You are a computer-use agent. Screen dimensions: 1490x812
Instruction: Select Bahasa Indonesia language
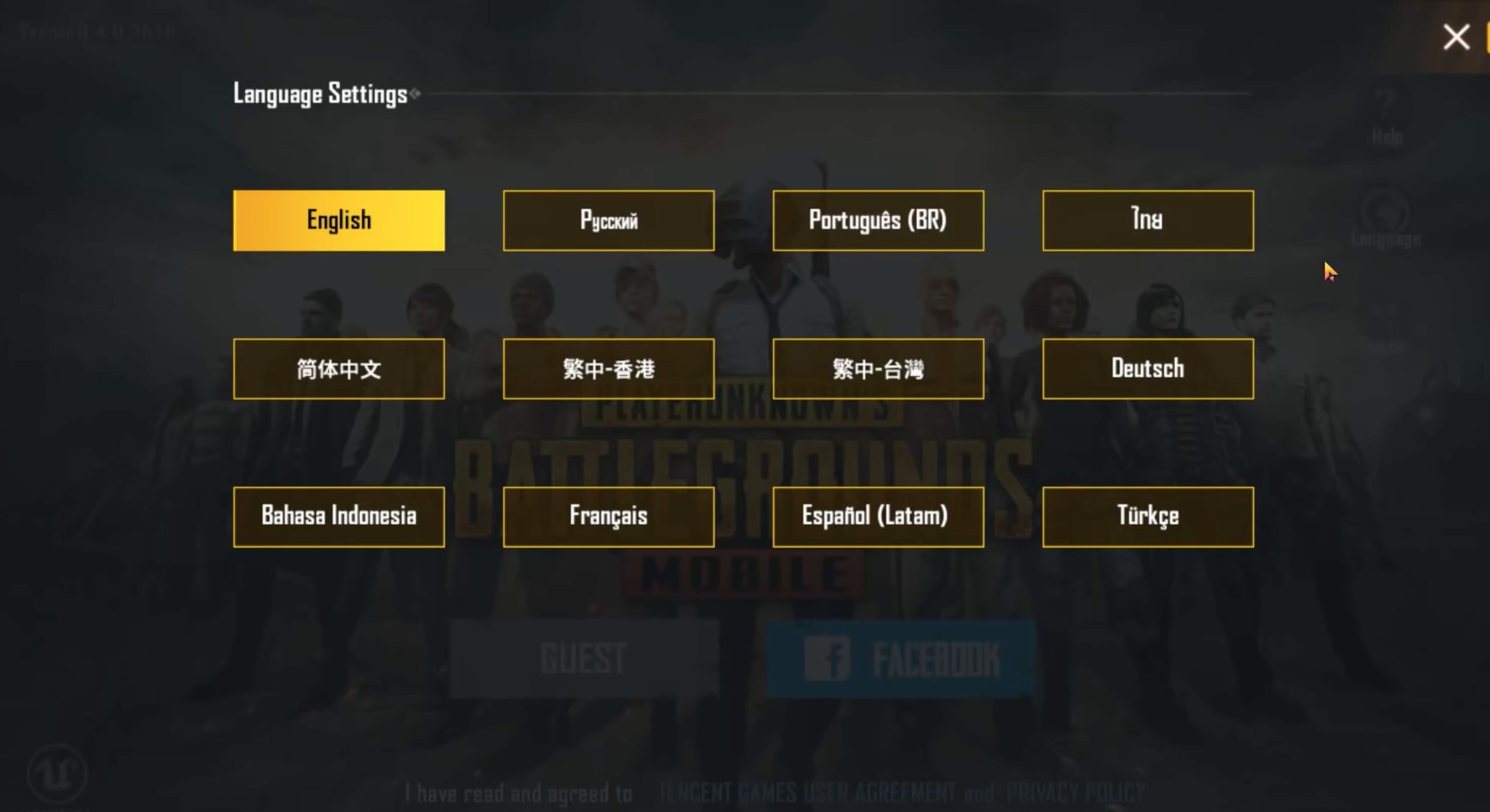[338, 516]
